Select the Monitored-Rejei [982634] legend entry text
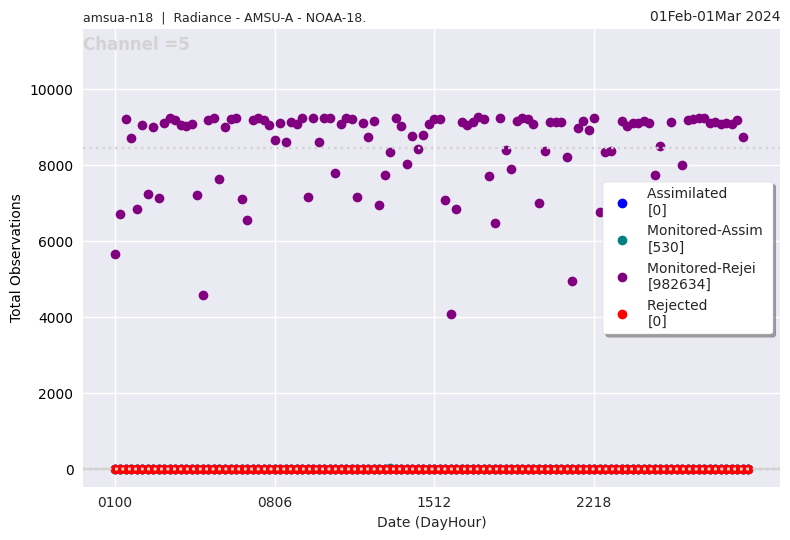The width and height of the screenshot is (790, 540). point(700,276)
